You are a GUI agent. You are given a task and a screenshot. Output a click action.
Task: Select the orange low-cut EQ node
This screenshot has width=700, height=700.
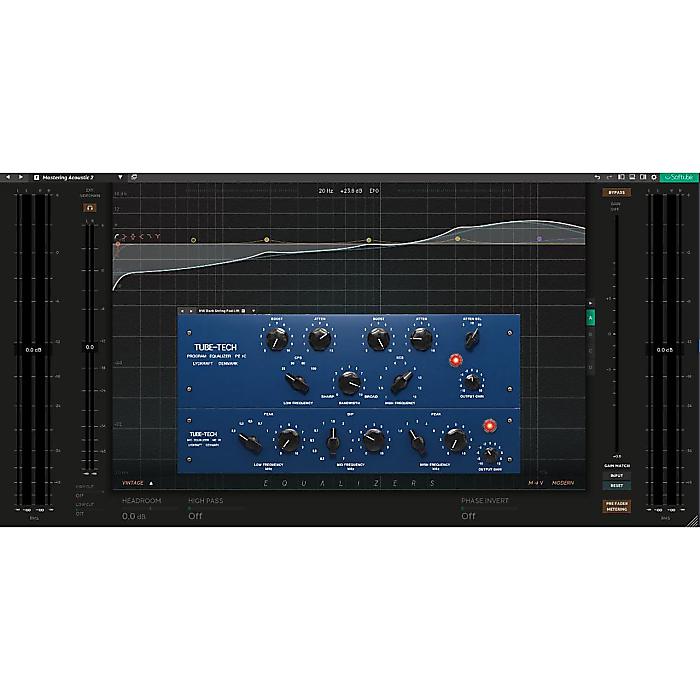click(118, 244)
